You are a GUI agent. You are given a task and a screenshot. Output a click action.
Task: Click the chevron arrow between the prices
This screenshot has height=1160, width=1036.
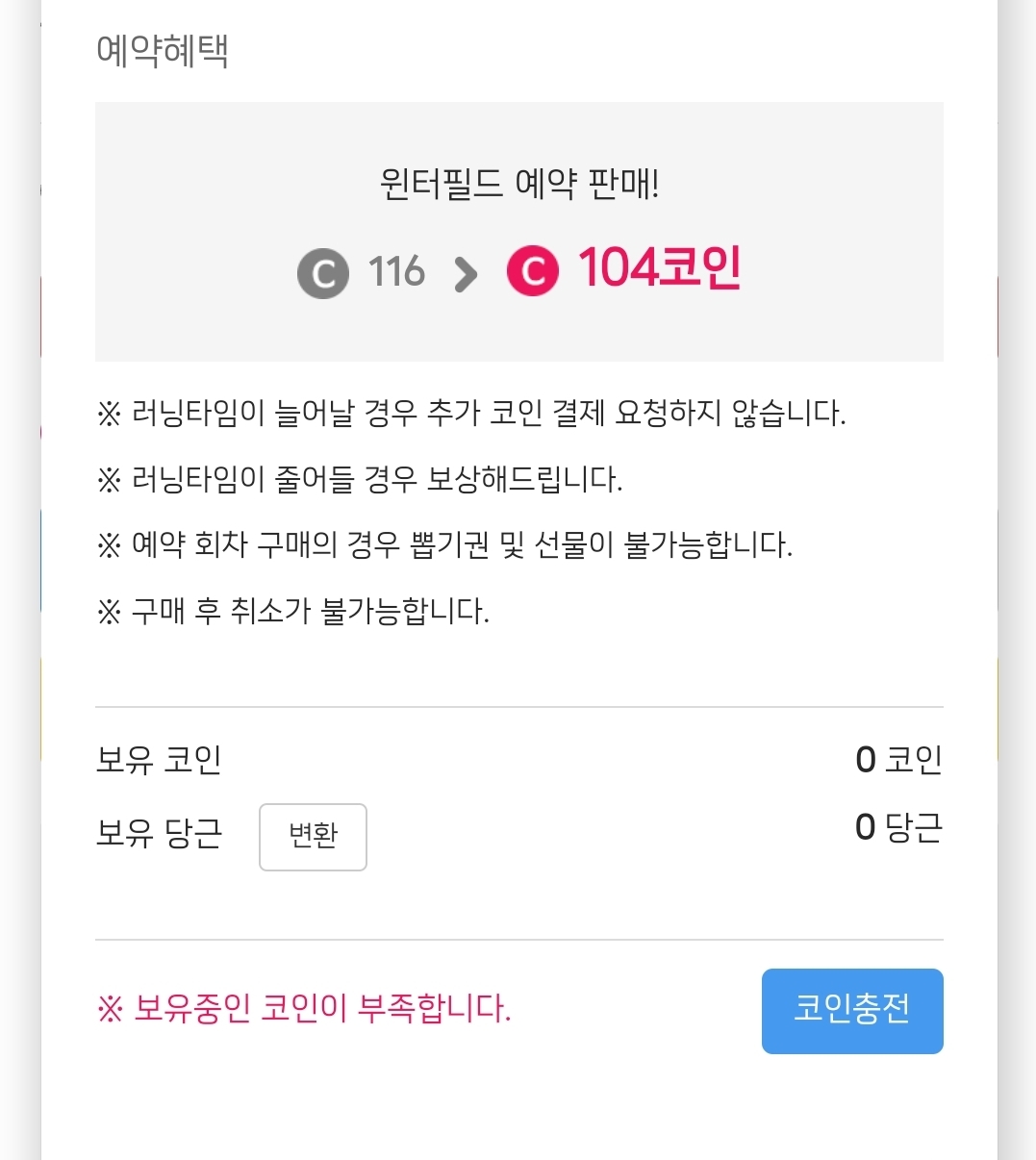click(x=466, y=274)
